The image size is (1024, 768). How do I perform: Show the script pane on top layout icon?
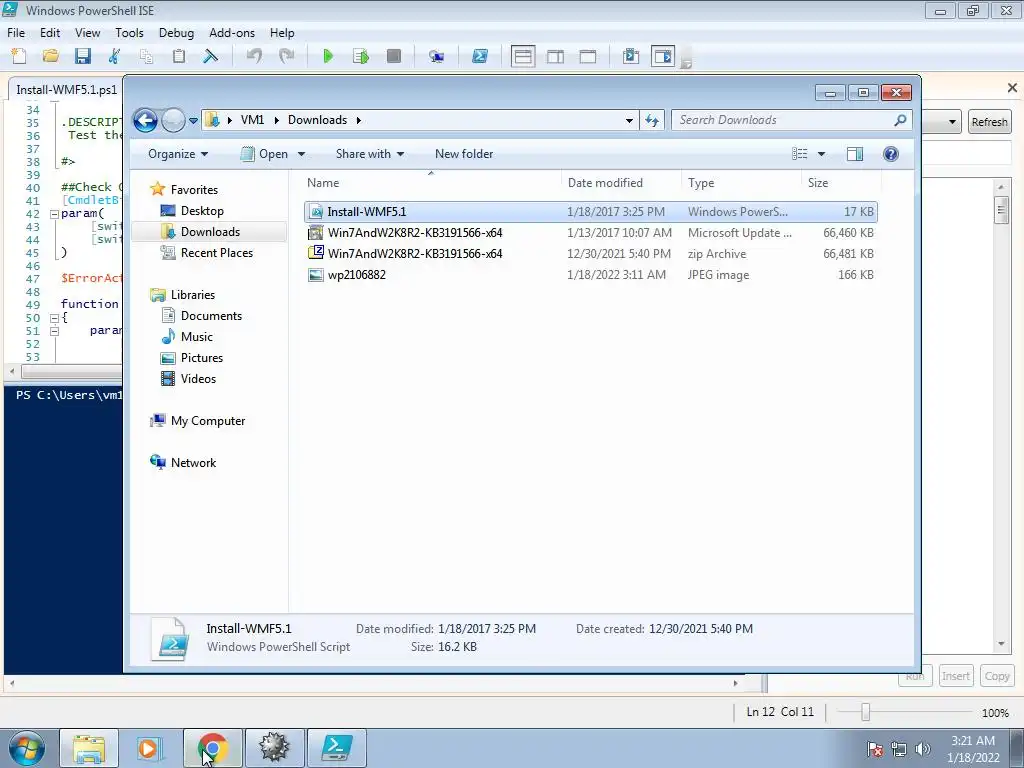(x=523, y=56)
